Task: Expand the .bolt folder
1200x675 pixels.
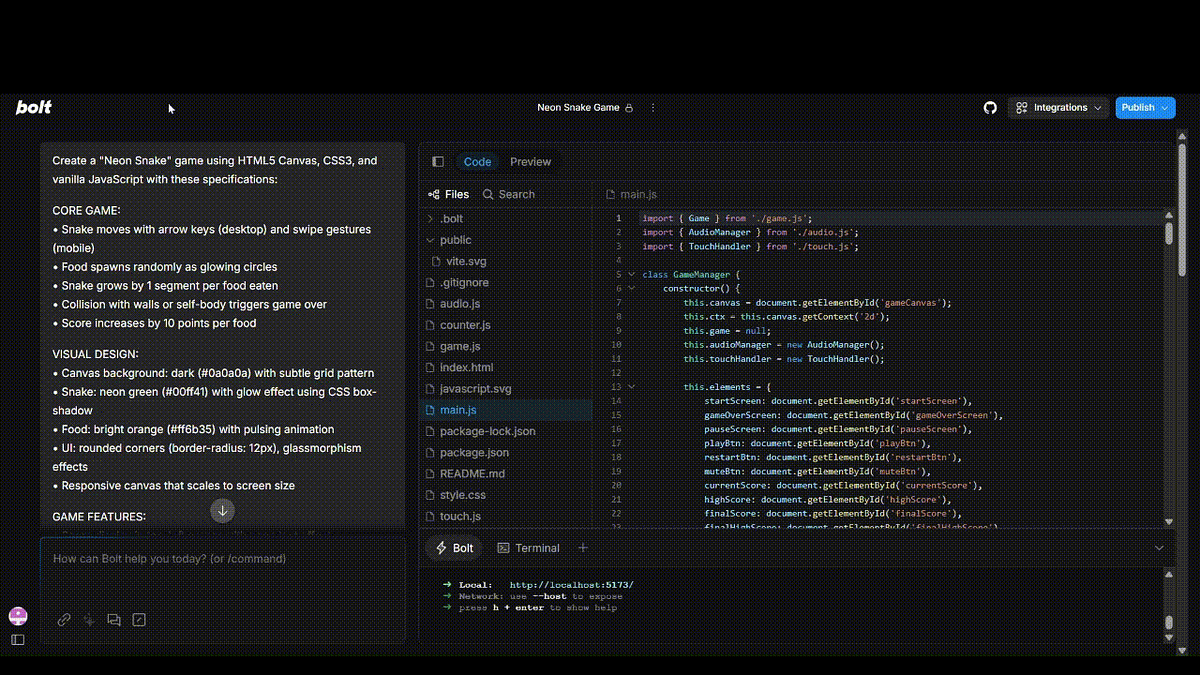Action: (451, 218)
